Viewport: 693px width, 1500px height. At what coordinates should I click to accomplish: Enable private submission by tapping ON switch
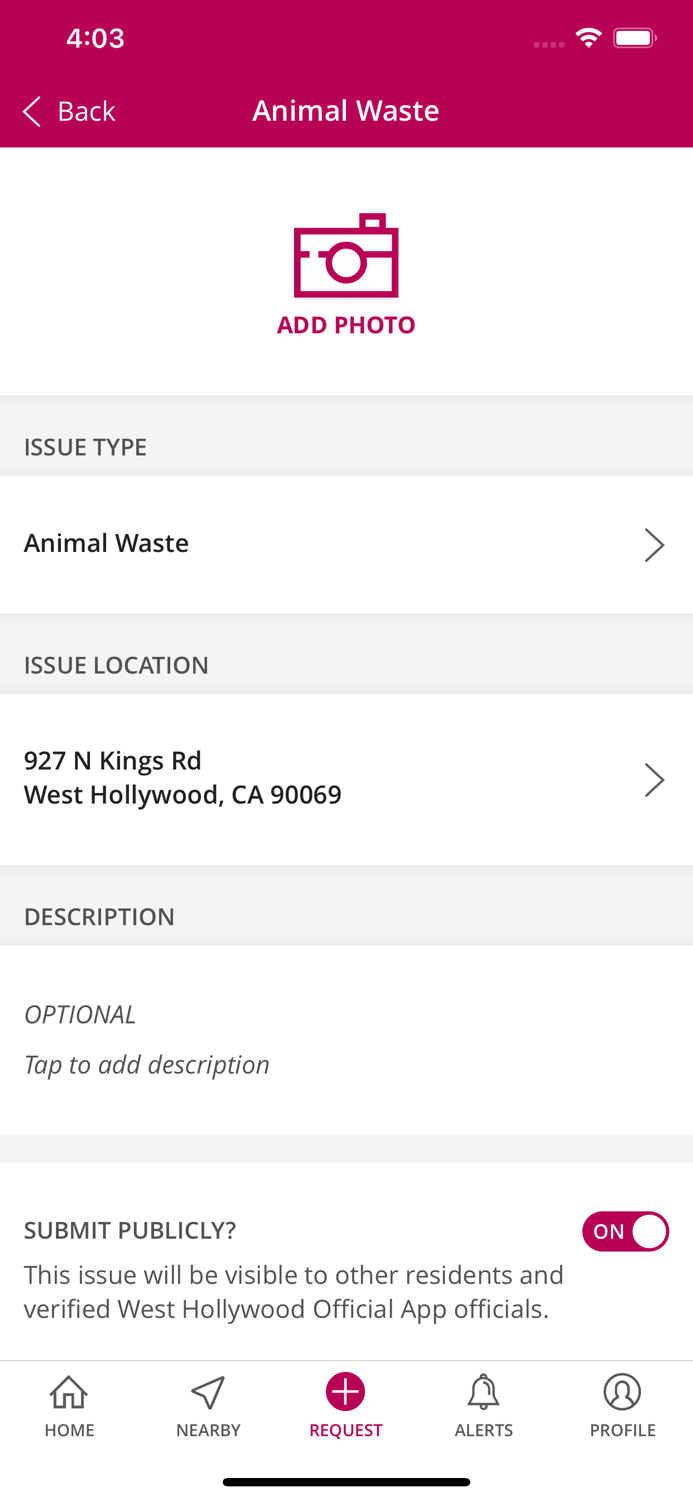click(x=626, y=1231)
